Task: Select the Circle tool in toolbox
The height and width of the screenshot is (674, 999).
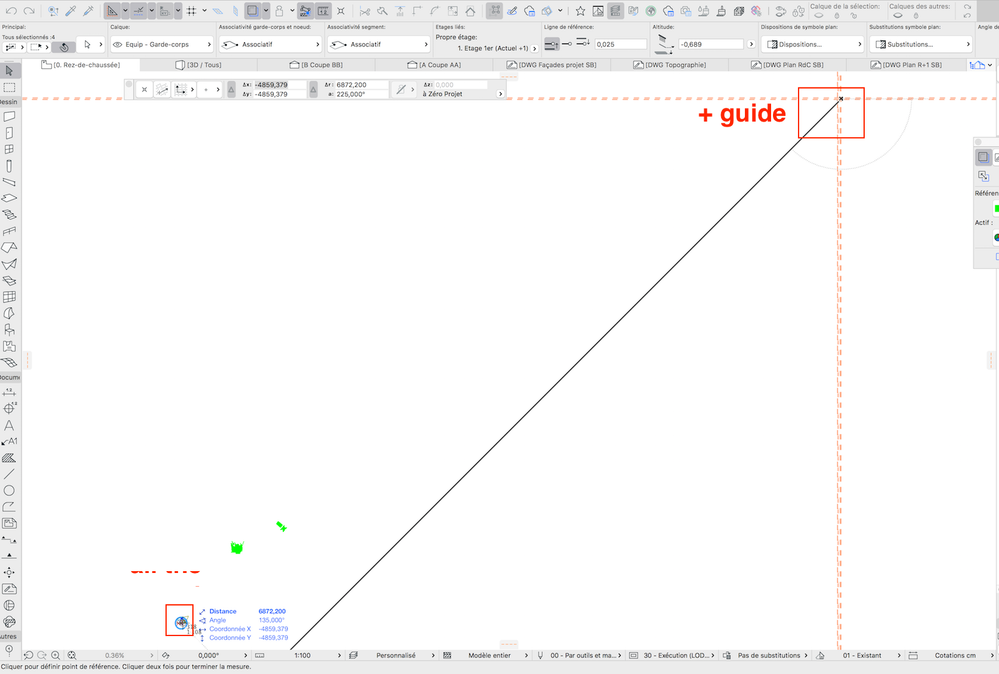Action: [9, 491]
